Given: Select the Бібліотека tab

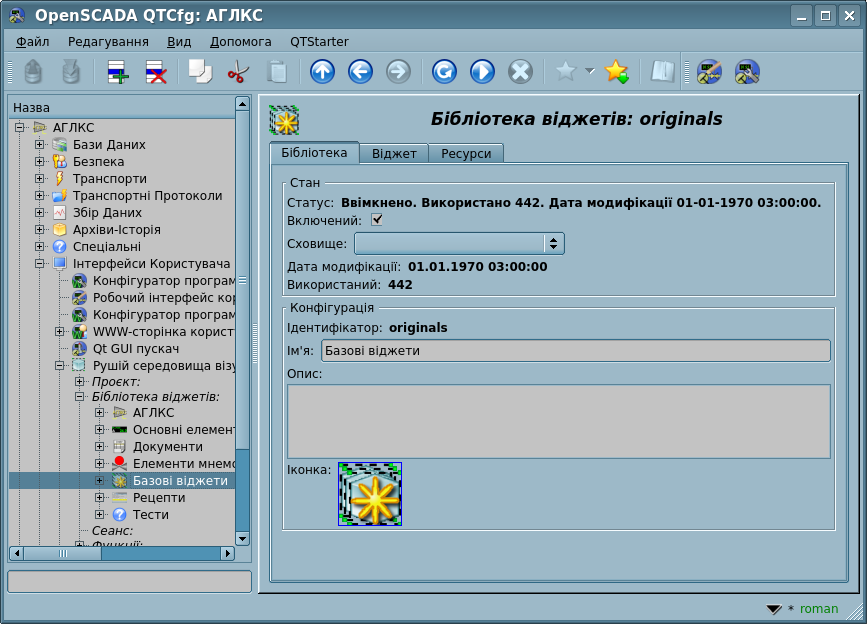Looking at the screenshot, I should tap(314, 153).
